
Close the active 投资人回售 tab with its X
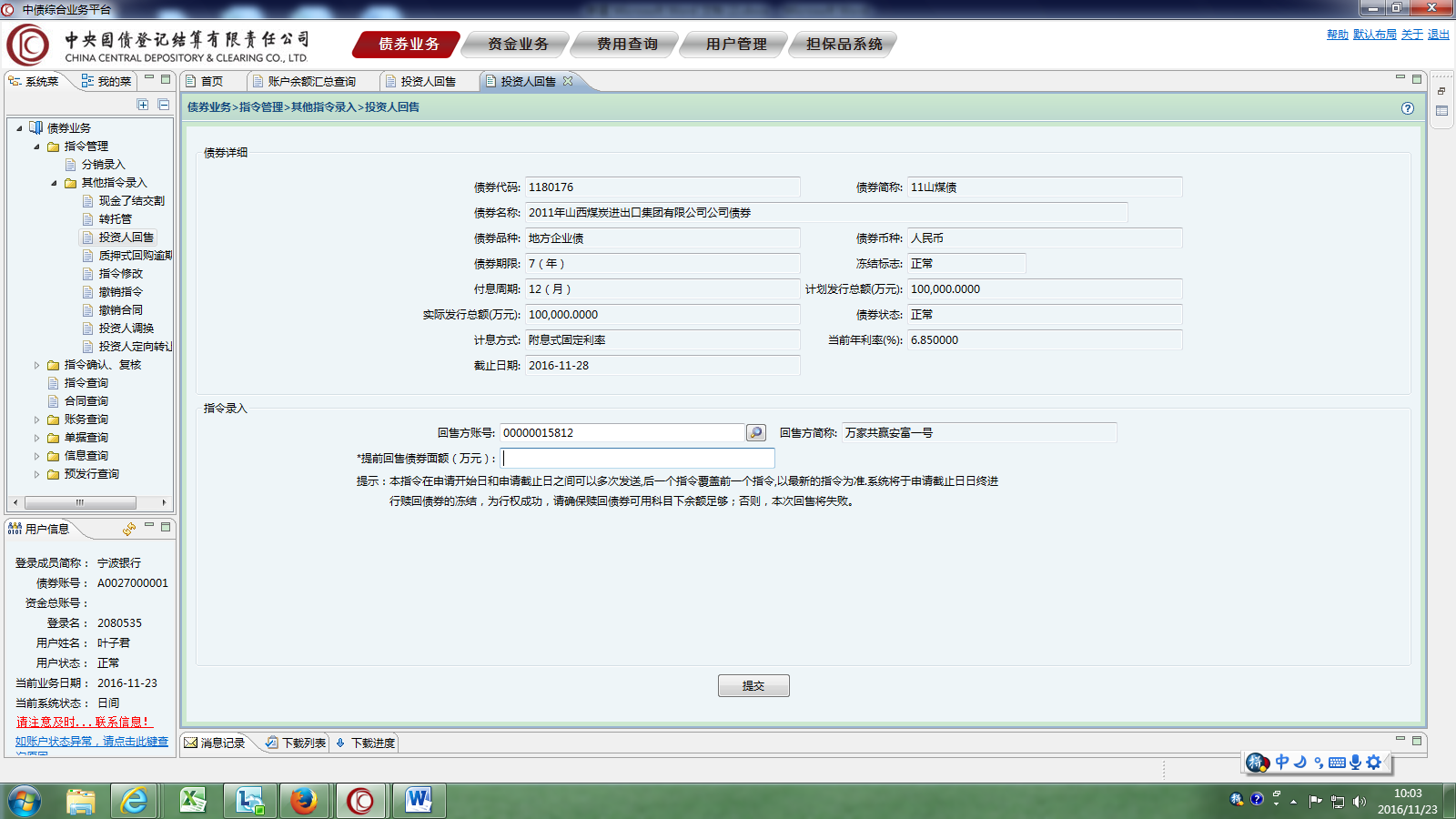(x=568, y=81)
